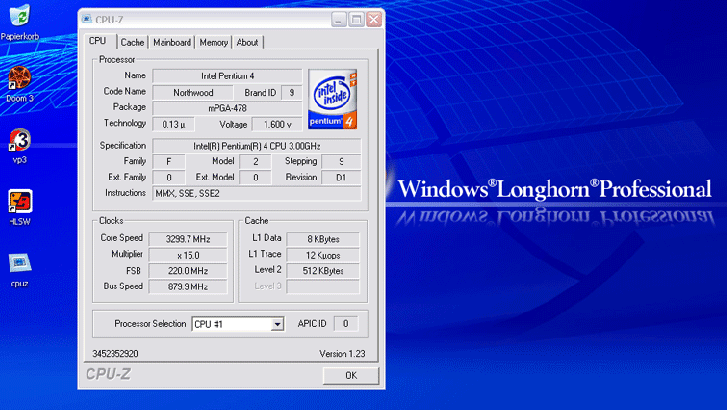This screenshot has width=727, height=410.
Task: Click the OK button
Action: [x=351, y=375]
